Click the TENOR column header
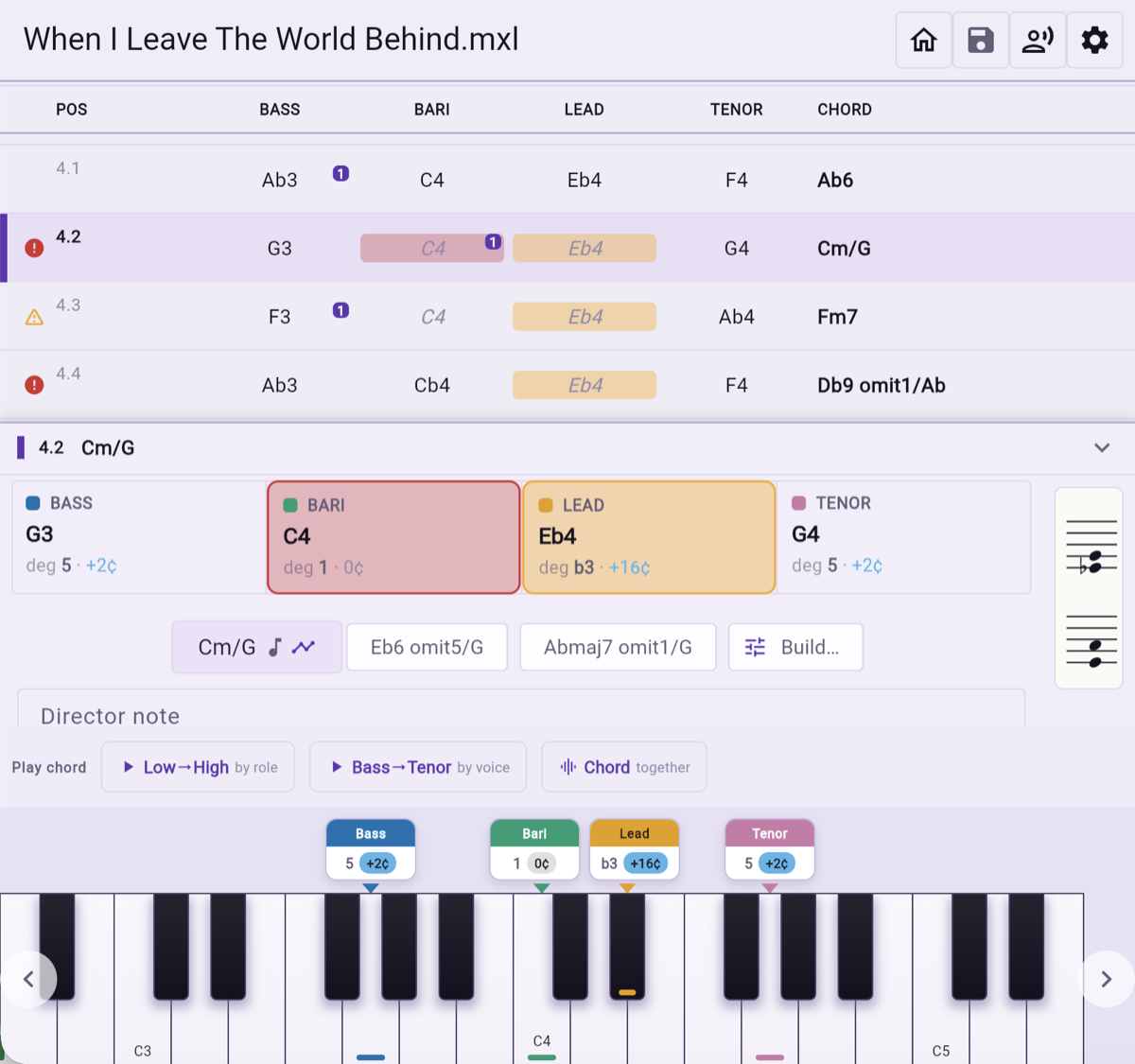 pyautogui.click(x=737, y=110)
